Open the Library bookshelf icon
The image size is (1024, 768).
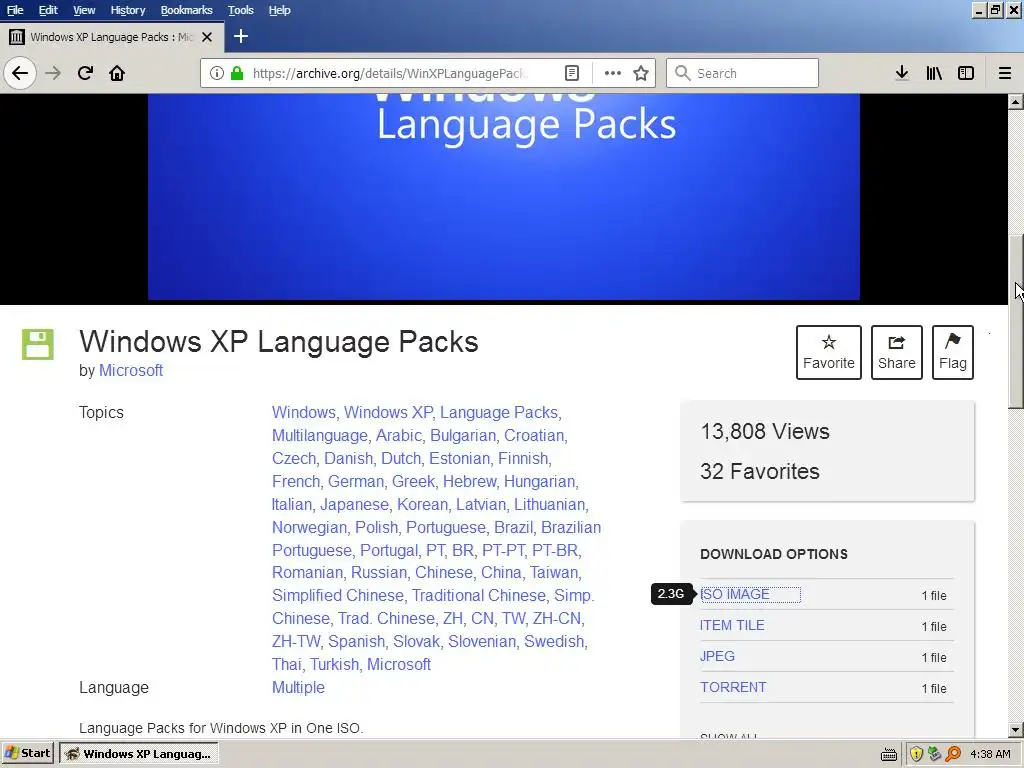(x=934, y=73)
